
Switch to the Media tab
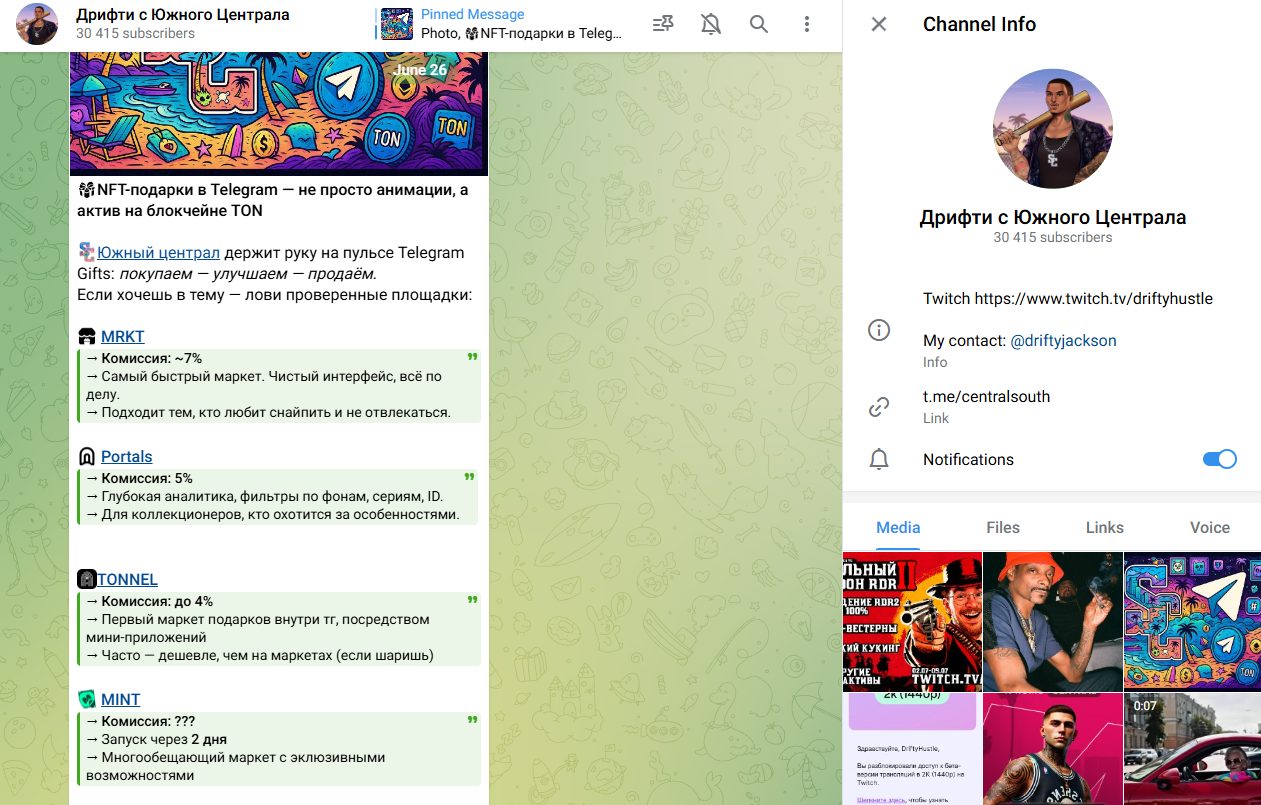[x=898, y=528]
